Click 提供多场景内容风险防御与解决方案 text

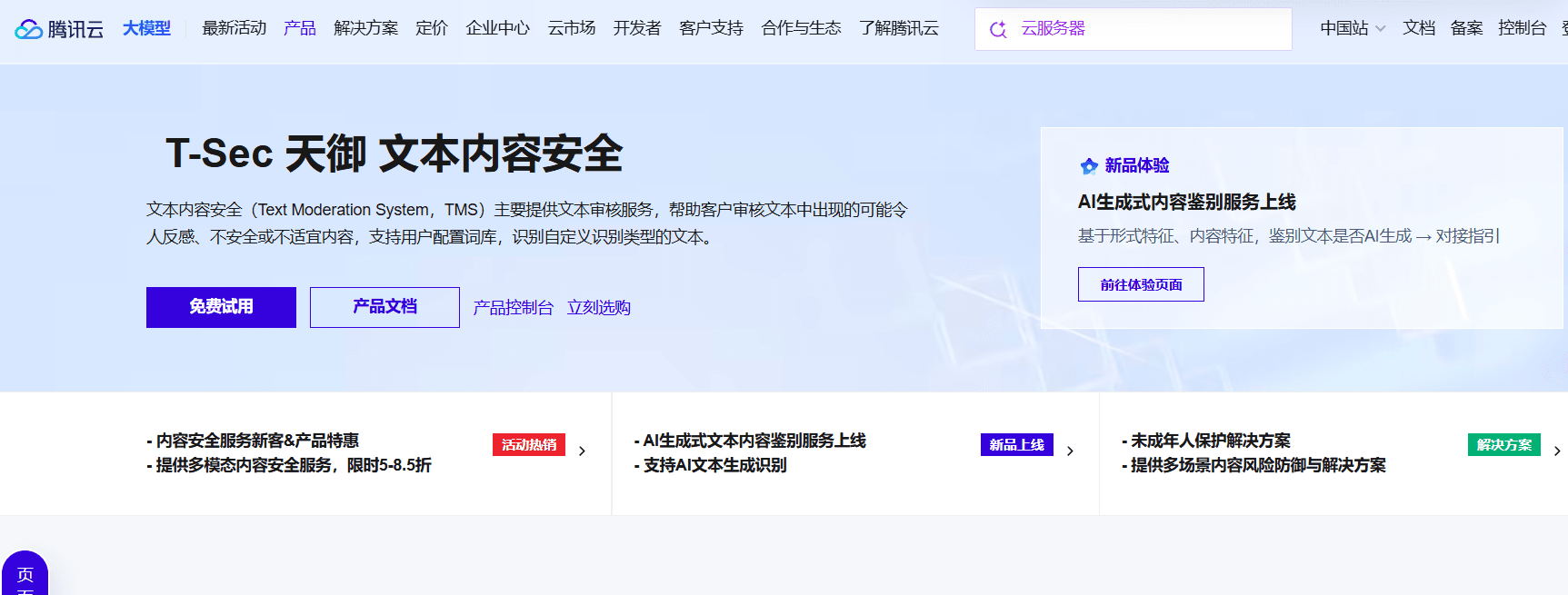pos(1253,465)
